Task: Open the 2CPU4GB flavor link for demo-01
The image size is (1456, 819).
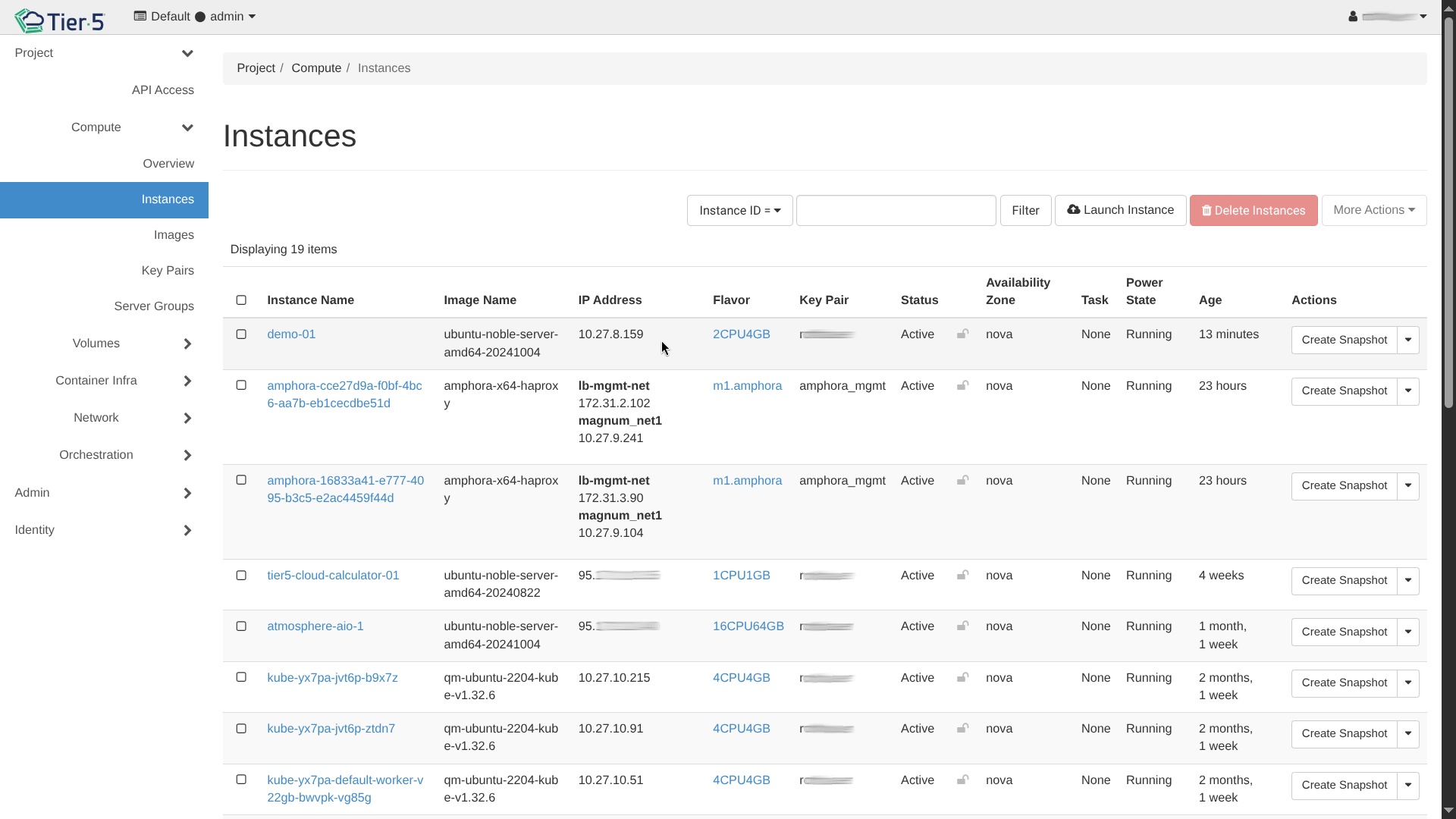Action: coord(741,334)
